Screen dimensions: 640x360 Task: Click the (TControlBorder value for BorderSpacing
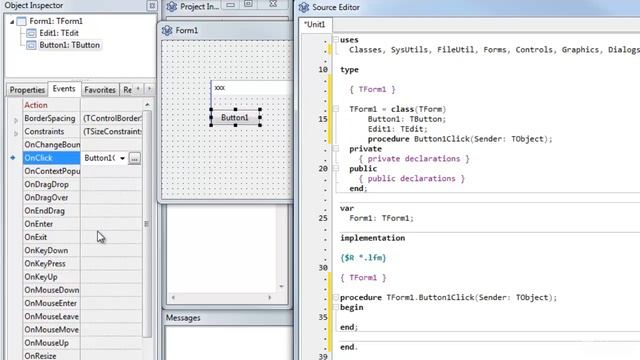pyautogui.click(x=112, y=118)
